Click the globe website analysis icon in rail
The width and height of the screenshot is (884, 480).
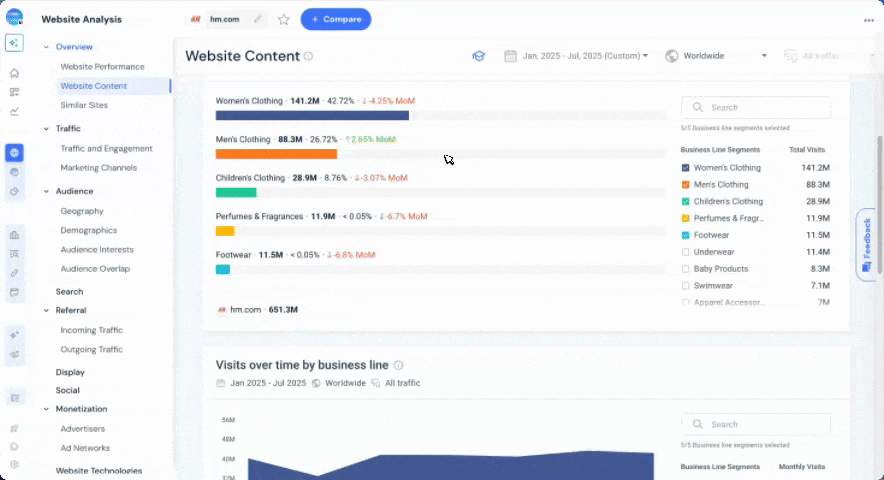(14, 153)
